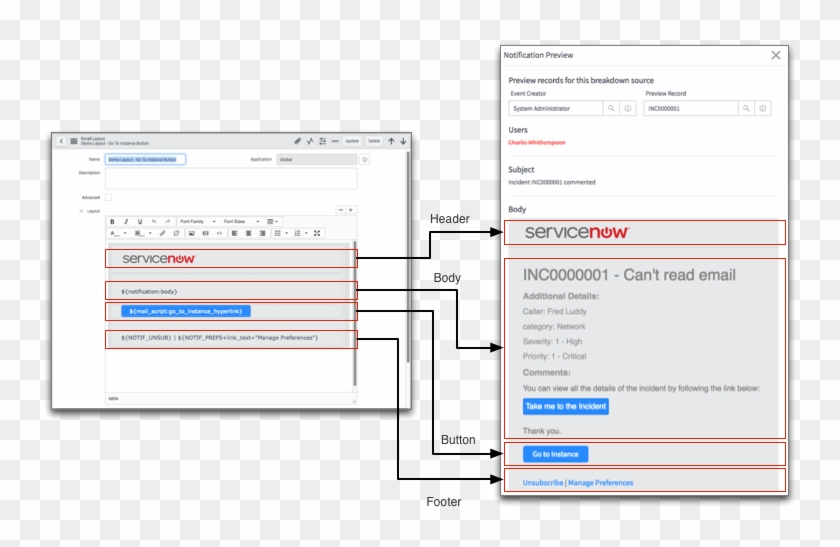840x547 pixels.
Task: Click the 'Incident INC0000001 commented' subject text
Action: 552,182
